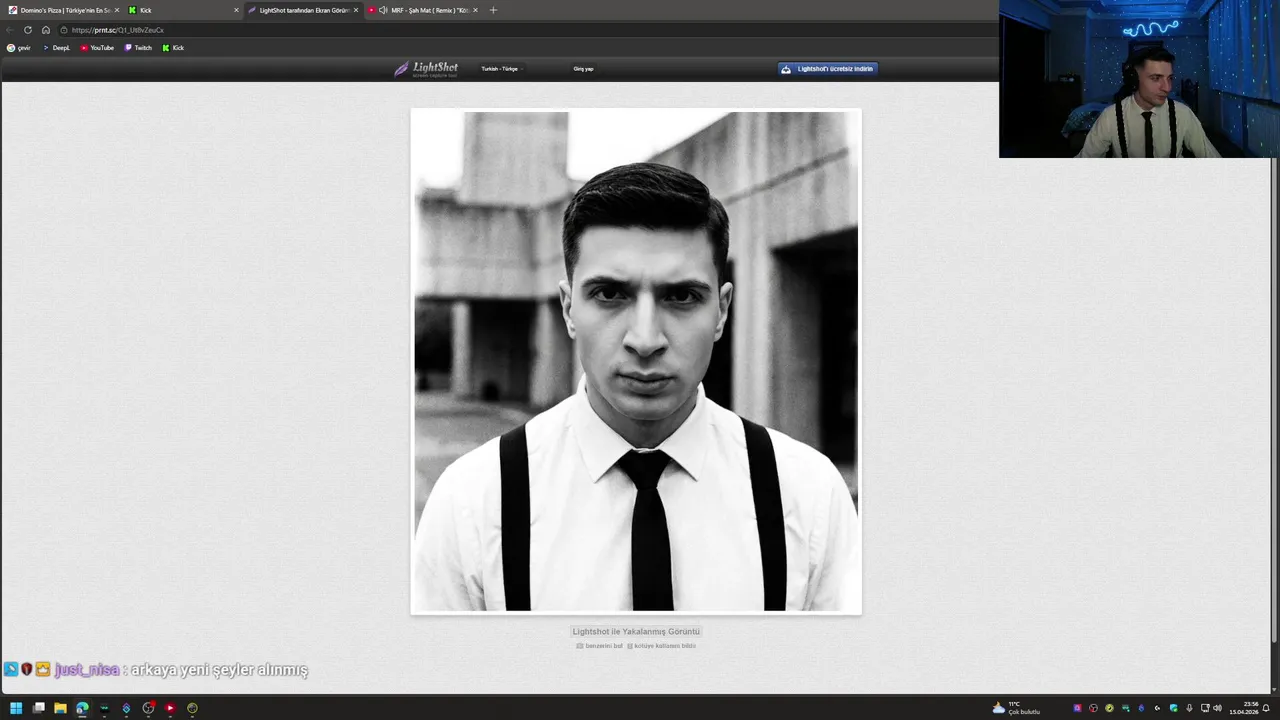1280x720 pixels.
Task: Click the benzerini bul link
Action: pyautogui.click(x=599, y=646)
